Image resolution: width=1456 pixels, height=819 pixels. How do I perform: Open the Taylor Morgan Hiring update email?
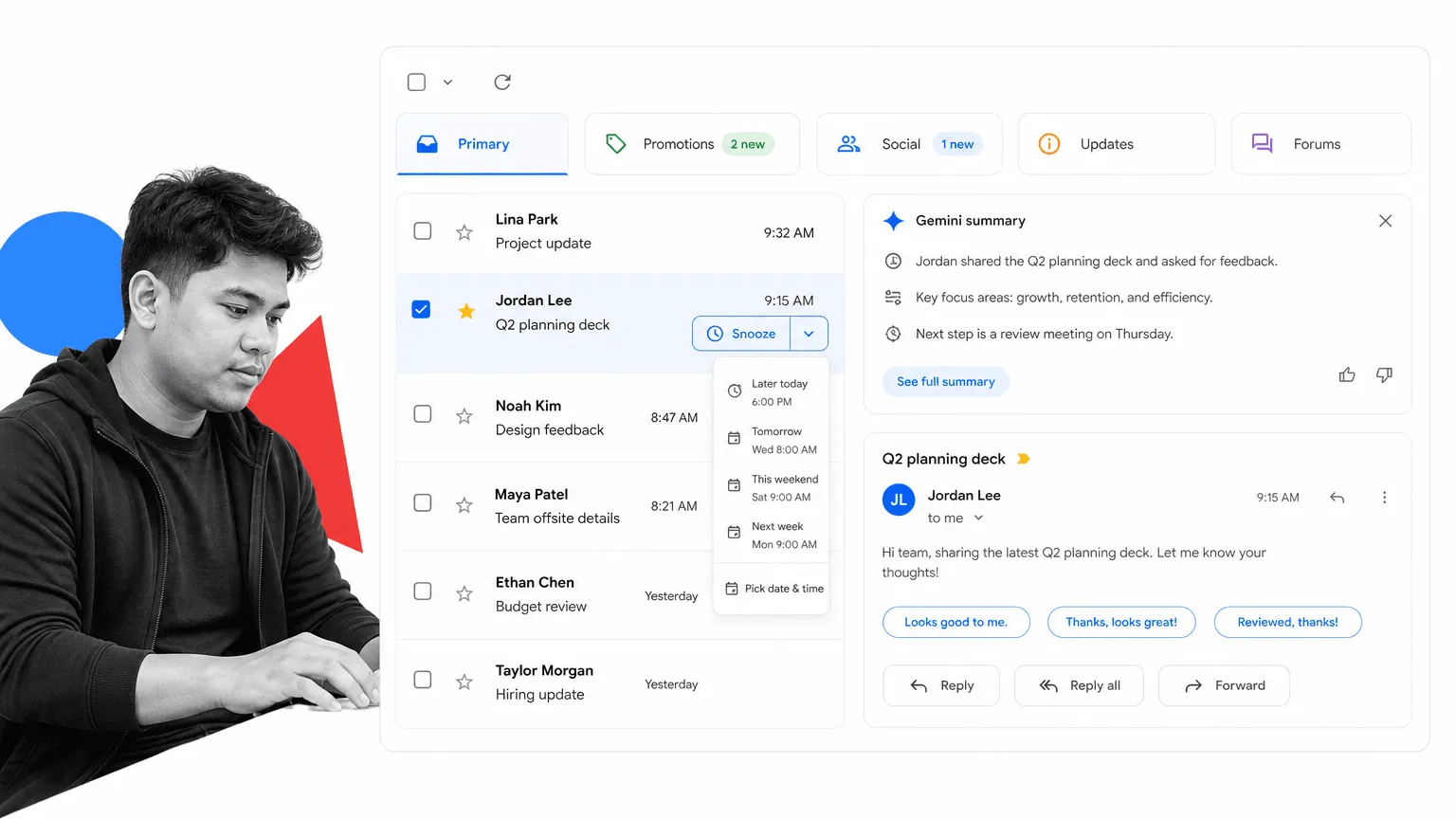[x=620, y=682]
